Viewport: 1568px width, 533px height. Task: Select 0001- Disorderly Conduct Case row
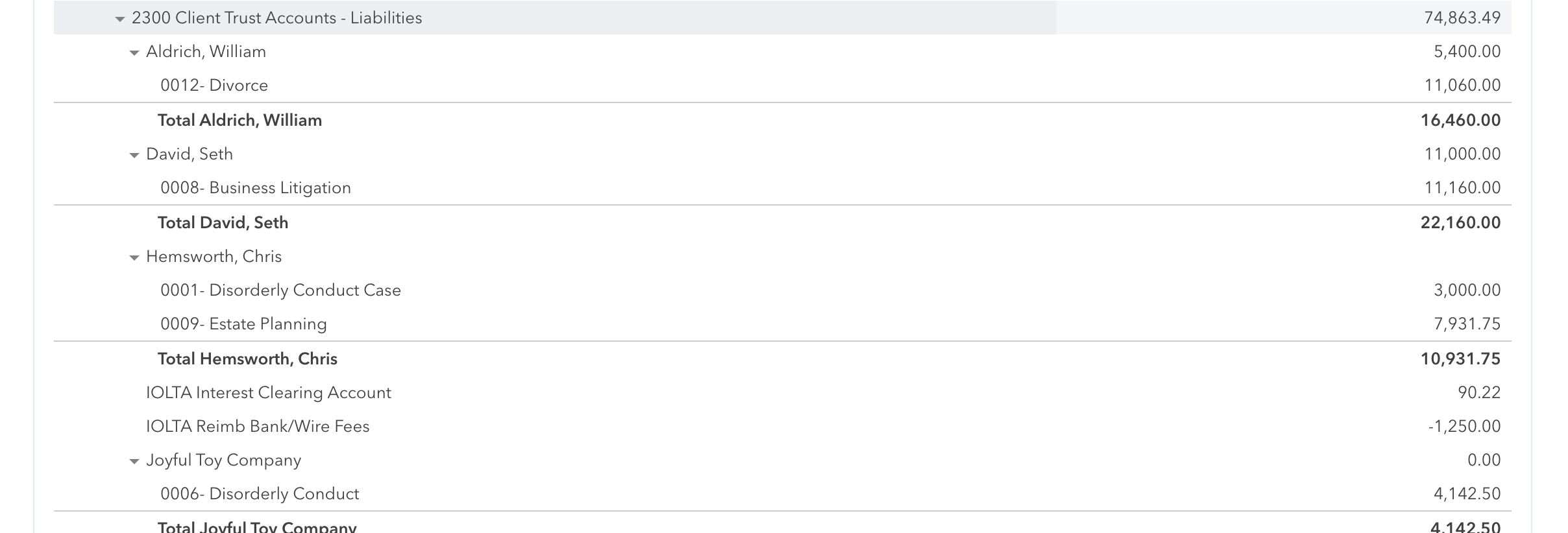[280, 290]
